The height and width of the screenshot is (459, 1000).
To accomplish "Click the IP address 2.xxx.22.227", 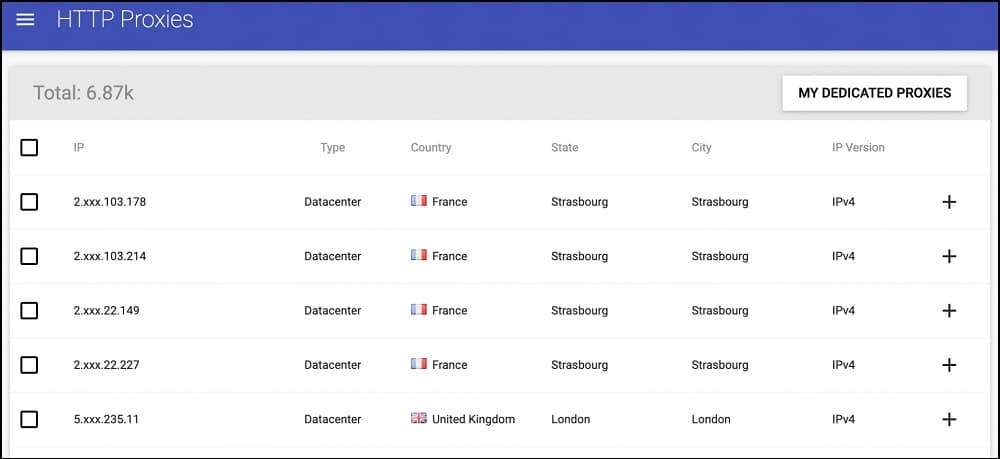I will coord(107,365).
